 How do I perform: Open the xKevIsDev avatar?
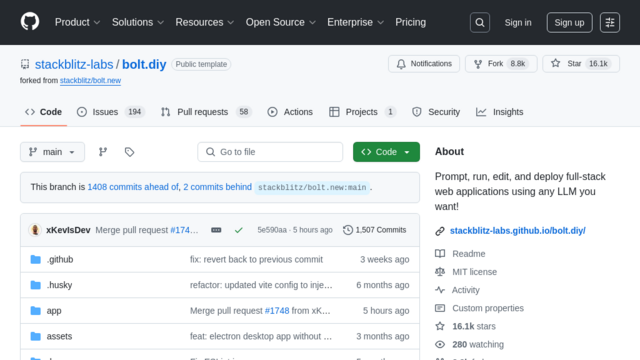tap(35, 230)
